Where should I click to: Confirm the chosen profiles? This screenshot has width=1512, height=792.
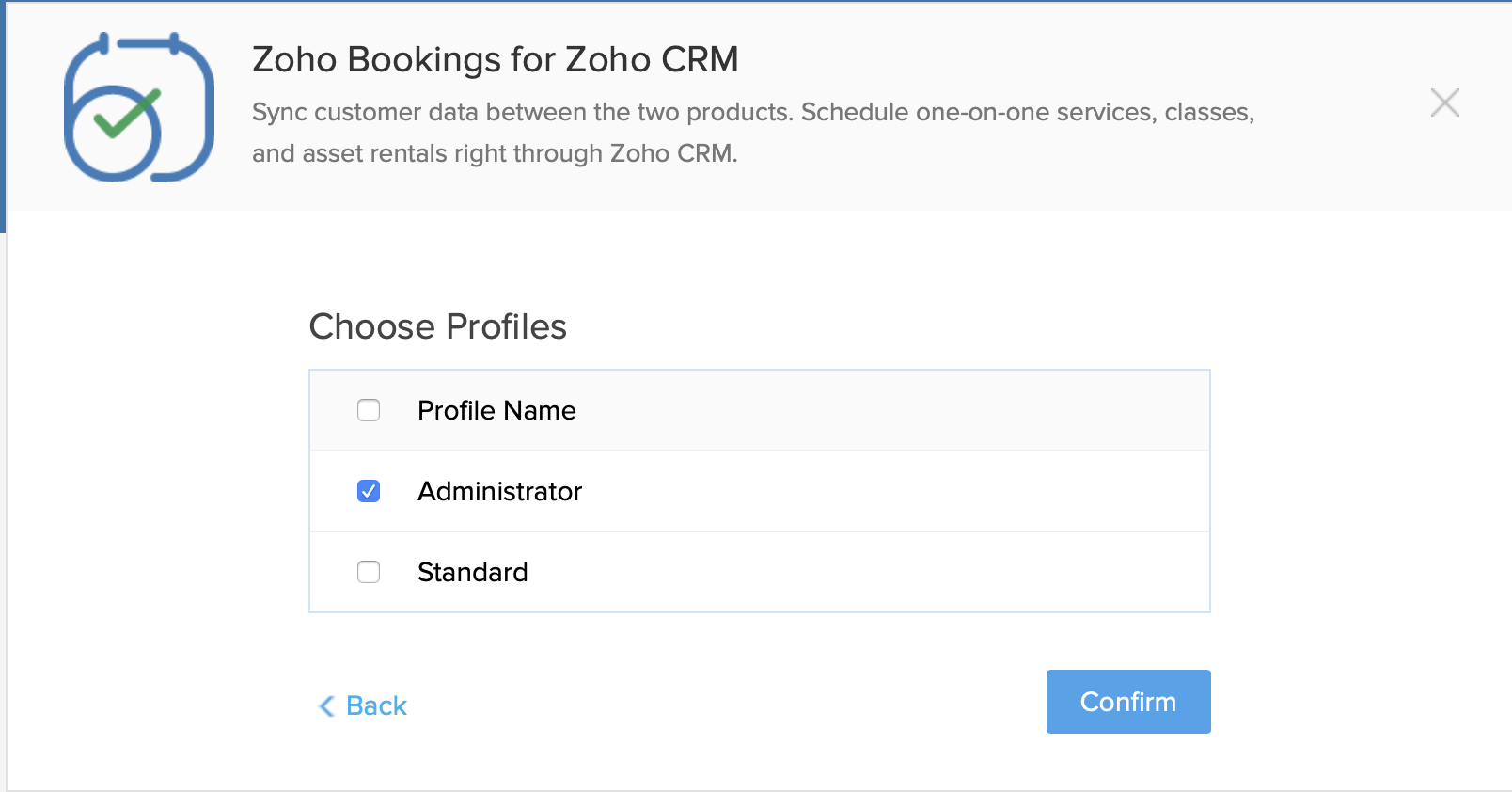(x=1127, y=702)
